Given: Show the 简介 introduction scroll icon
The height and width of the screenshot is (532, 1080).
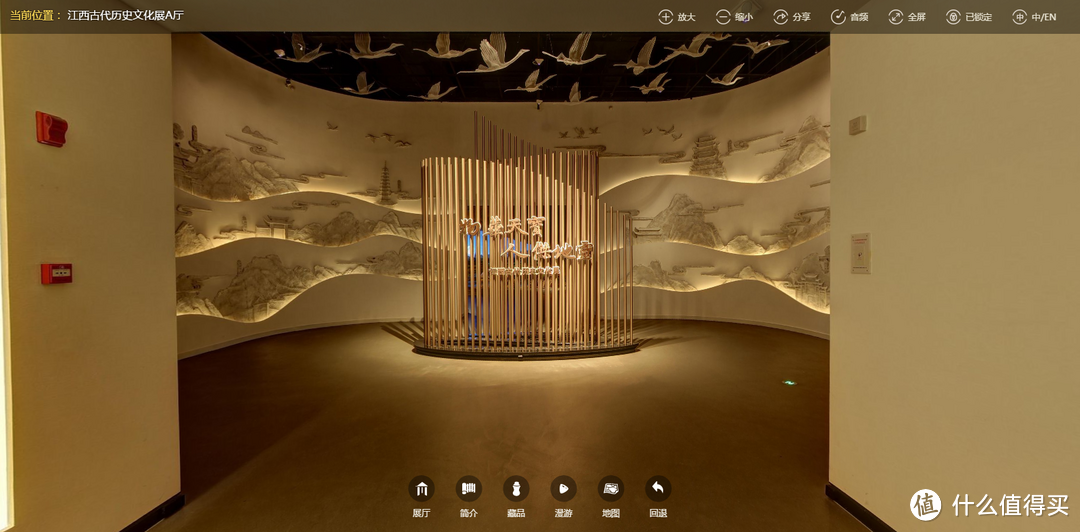Looking at the screenshot, I should [468, 488].
